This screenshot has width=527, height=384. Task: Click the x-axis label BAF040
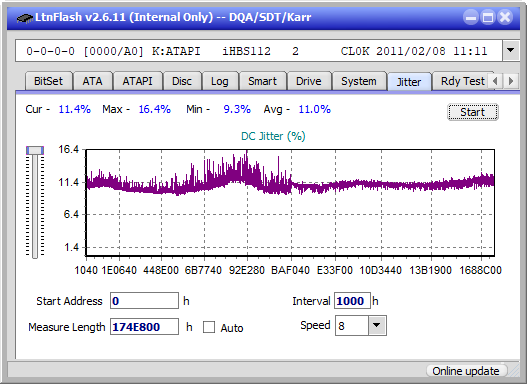[290, 270]
